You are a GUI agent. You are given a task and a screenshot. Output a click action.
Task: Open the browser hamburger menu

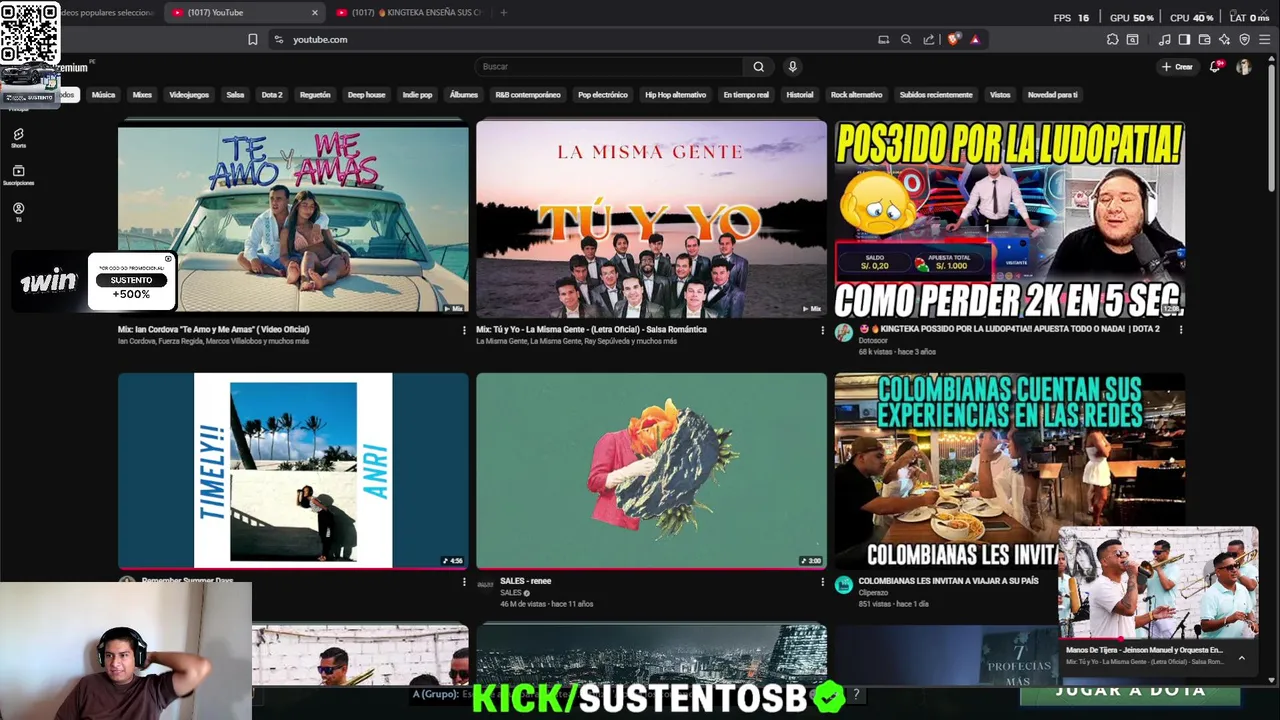pos(1265,39)
